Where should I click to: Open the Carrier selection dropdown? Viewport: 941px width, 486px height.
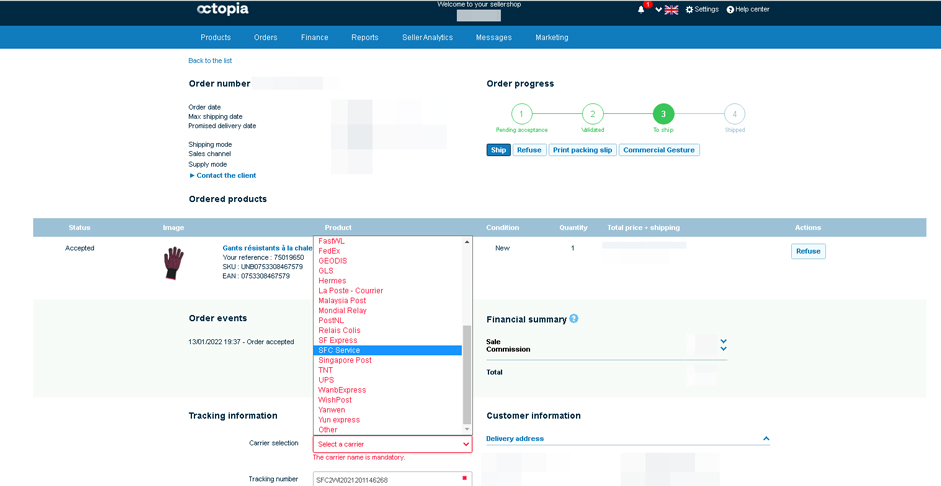pyautogui.click(x=392, y=444)
